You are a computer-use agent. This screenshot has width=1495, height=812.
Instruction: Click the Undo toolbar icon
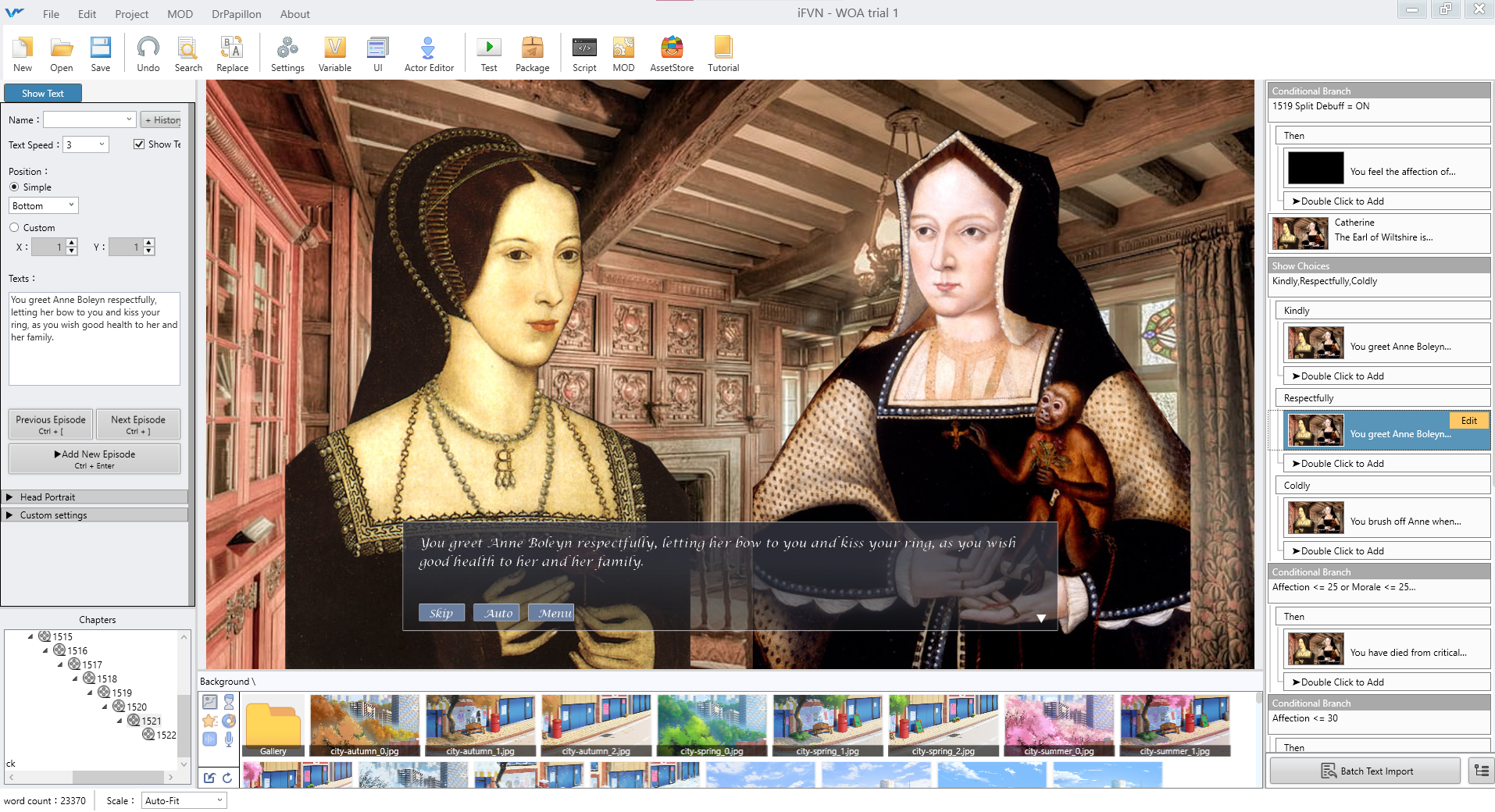tap(148, 55)
